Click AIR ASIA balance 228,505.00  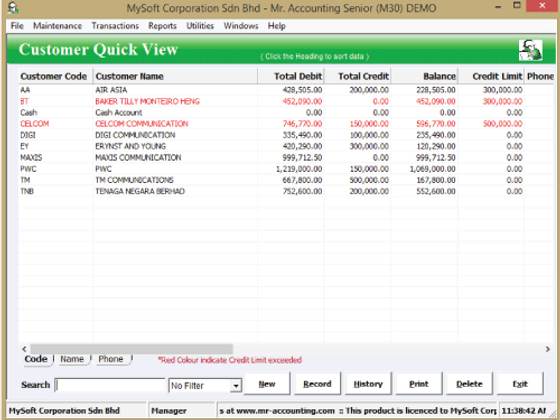coord(436,90)
